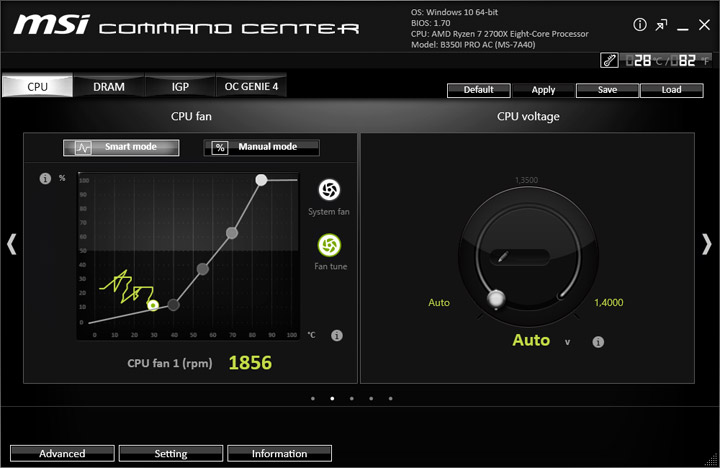Click the CPU fan 1 rpm value 1856
Image resolution: width=720 pixels, height=468 pixels.
250,363
